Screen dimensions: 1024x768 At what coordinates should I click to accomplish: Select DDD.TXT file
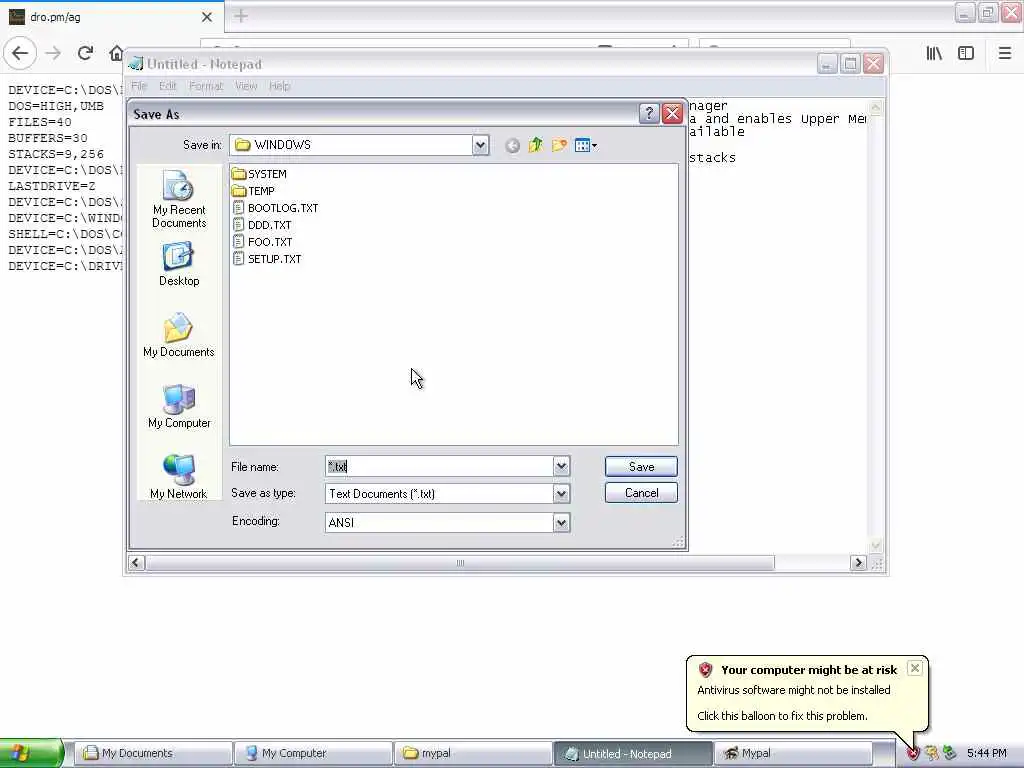tap(262, 225)
